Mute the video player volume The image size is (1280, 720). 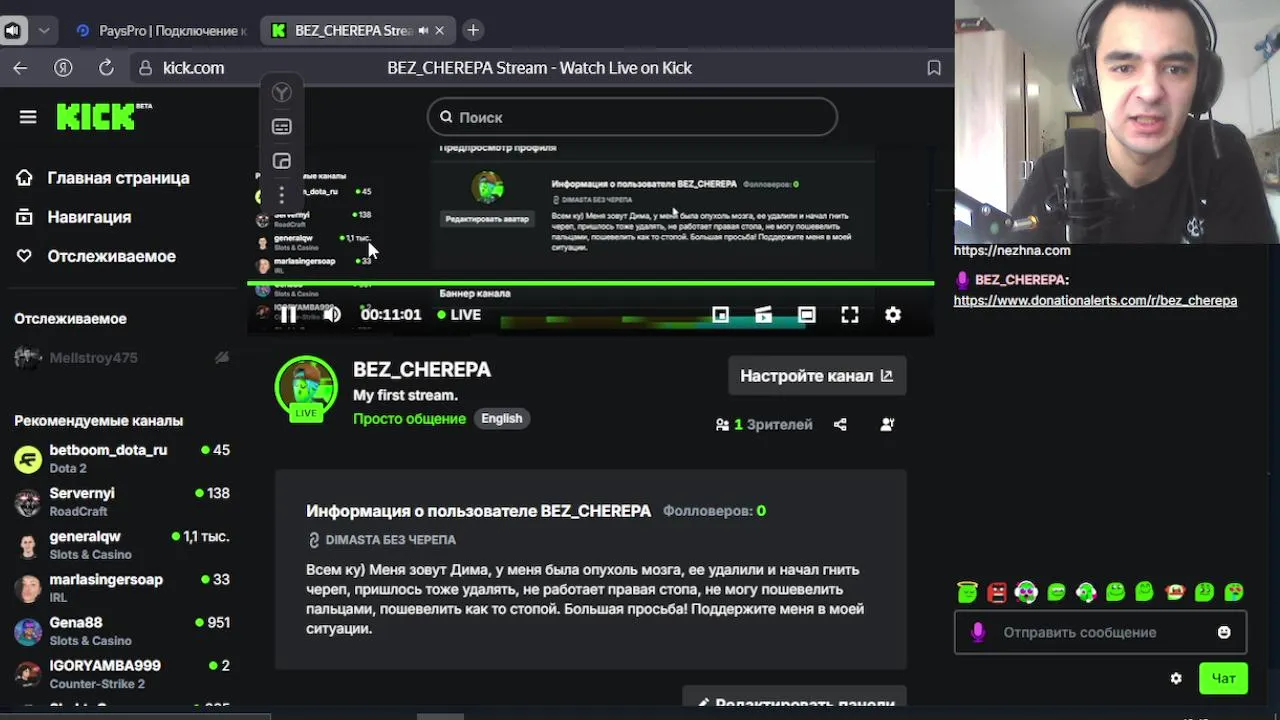tap(332, 314)
